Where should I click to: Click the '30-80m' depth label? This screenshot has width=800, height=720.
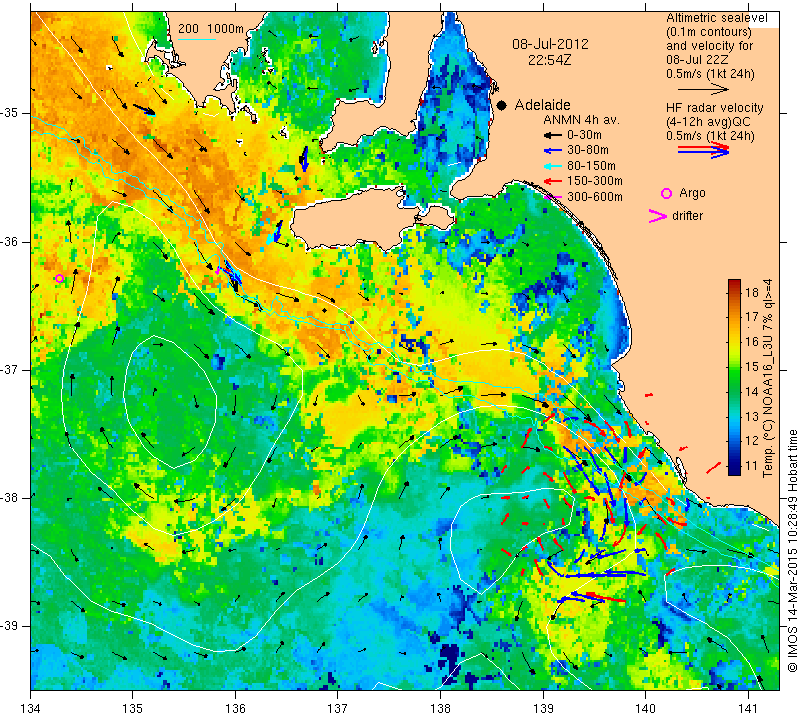tap(588, 151)
